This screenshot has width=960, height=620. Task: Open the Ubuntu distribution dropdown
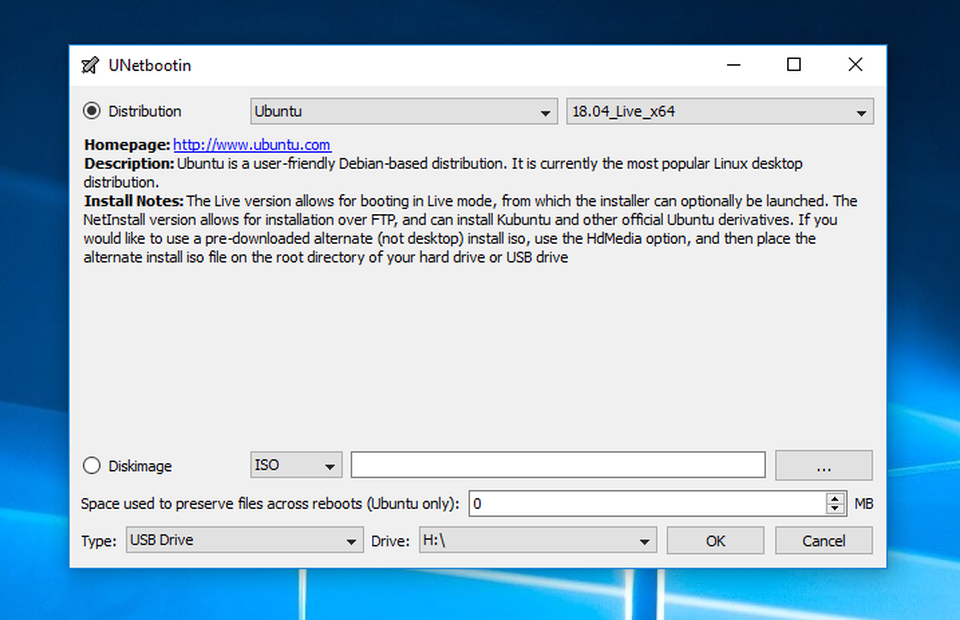403,111
